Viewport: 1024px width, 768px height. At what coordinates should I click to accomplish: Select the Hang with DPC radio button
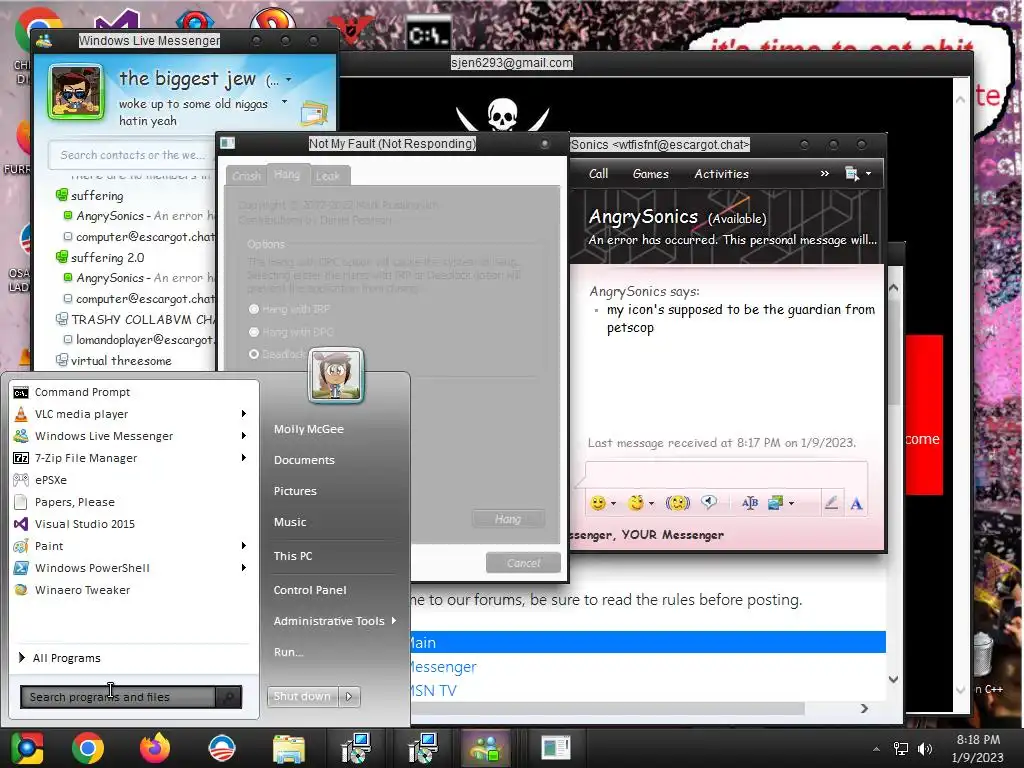[254, 332]
